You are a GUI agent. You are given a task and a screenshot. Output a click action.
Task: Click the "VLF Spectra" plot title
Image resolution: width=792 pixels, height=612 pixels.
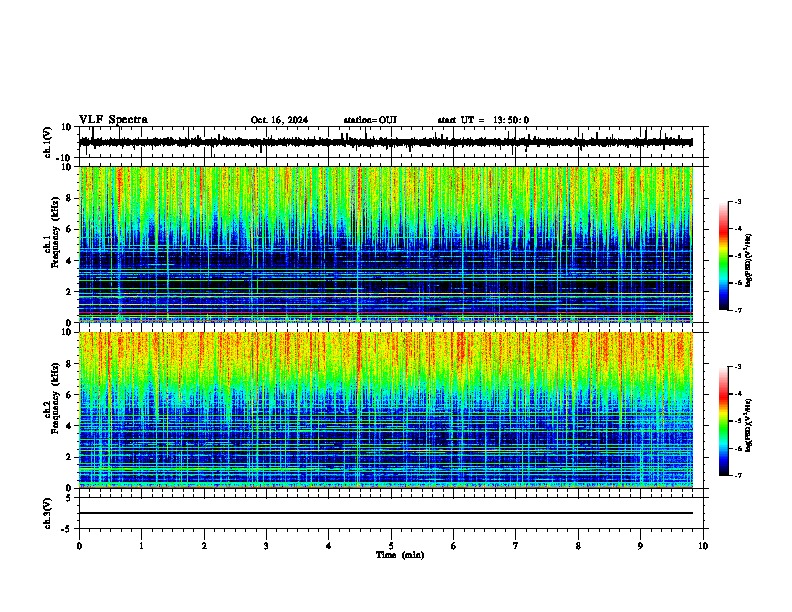click(113, 119)
